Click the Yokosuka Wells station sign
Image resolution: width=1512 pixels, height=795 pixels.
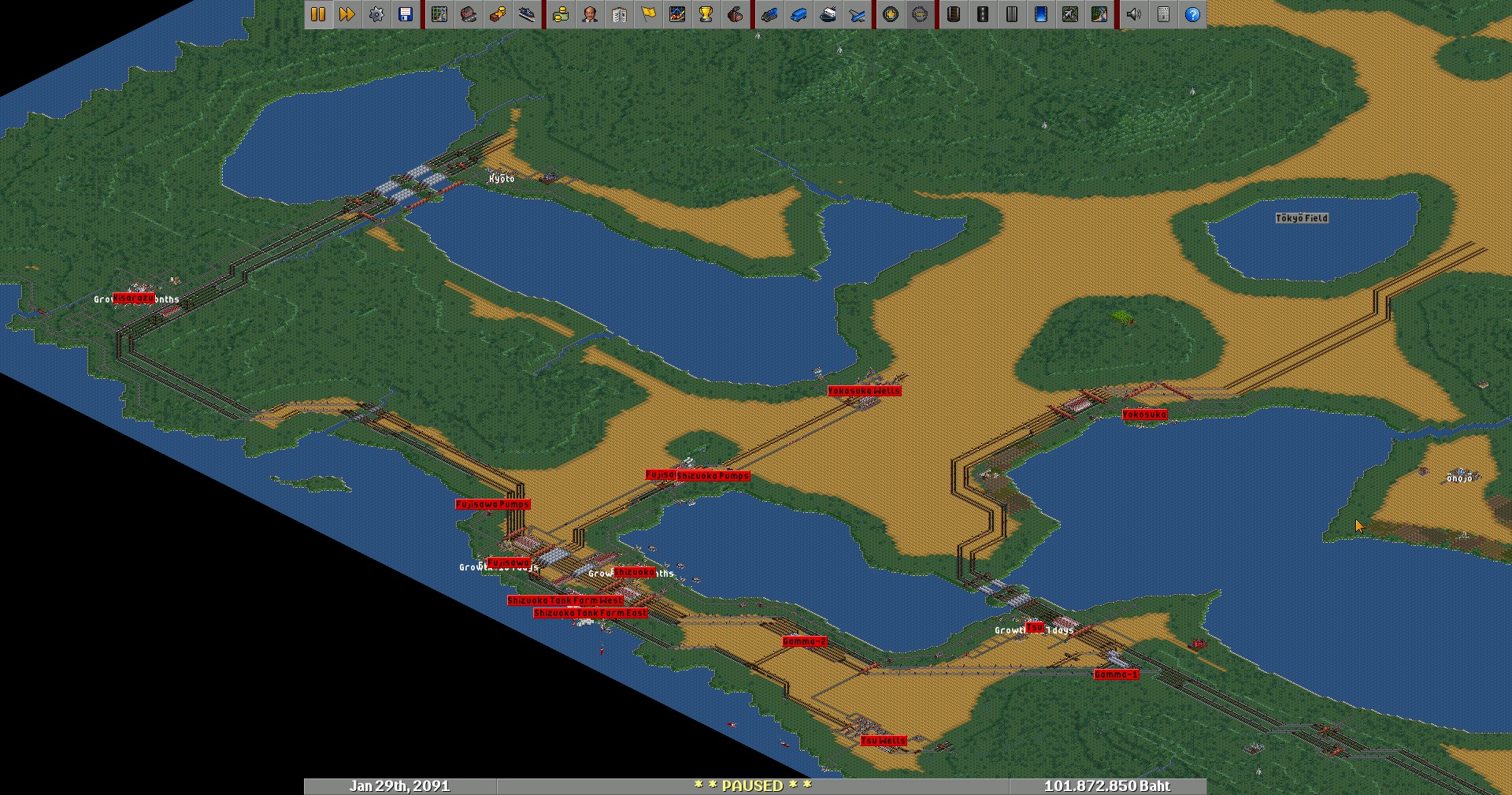coord(864,391)
